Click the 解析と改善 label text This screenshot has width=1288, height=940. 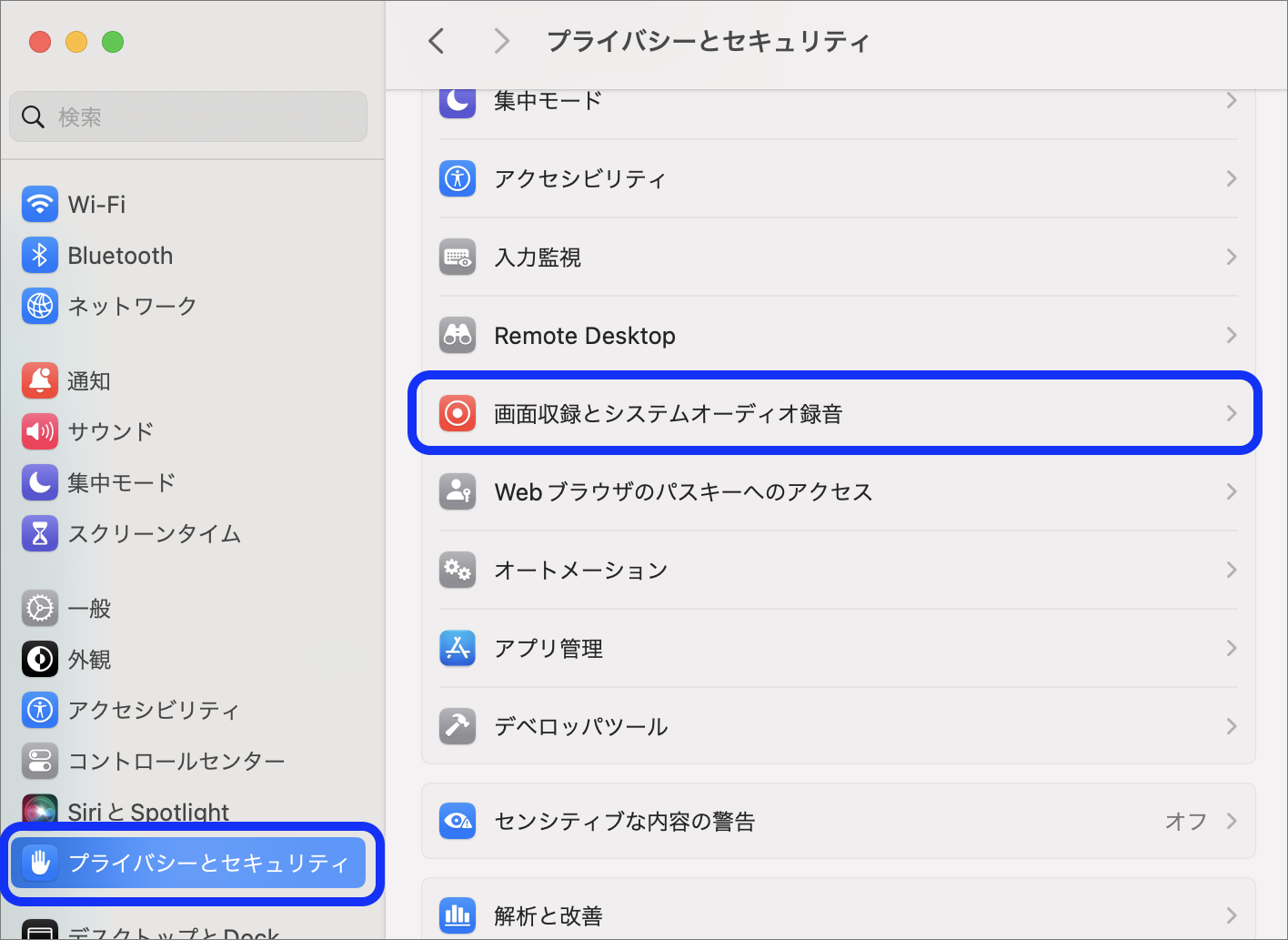pos(548,915)
